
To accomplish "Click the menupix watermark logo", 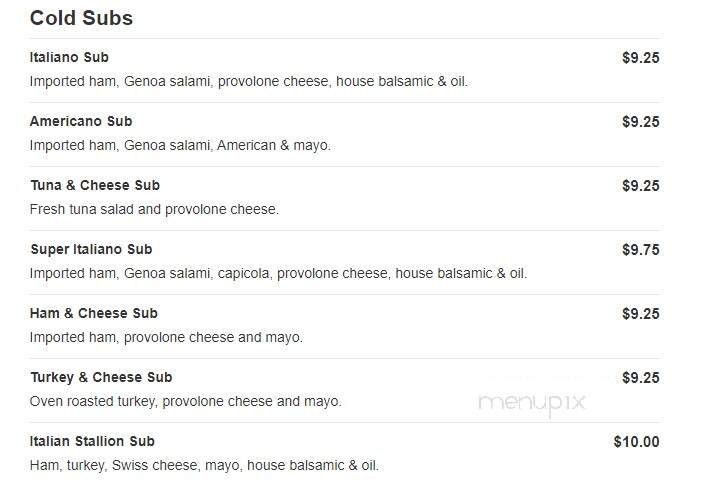I will click(x=532, y=403).
